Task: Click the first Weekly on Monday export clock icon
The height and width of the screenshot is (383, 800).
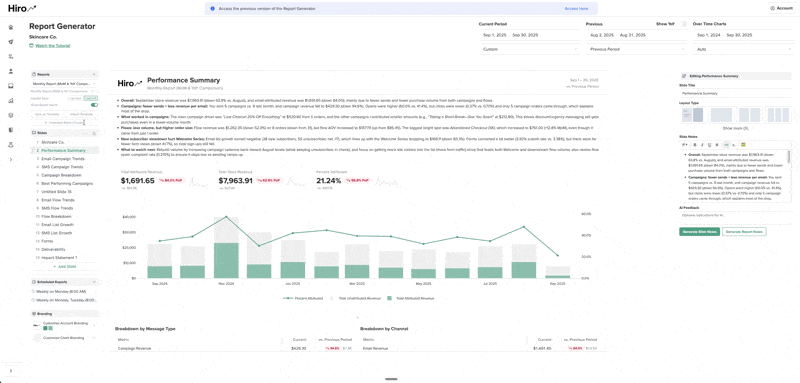Action: (x=33, y=291)
